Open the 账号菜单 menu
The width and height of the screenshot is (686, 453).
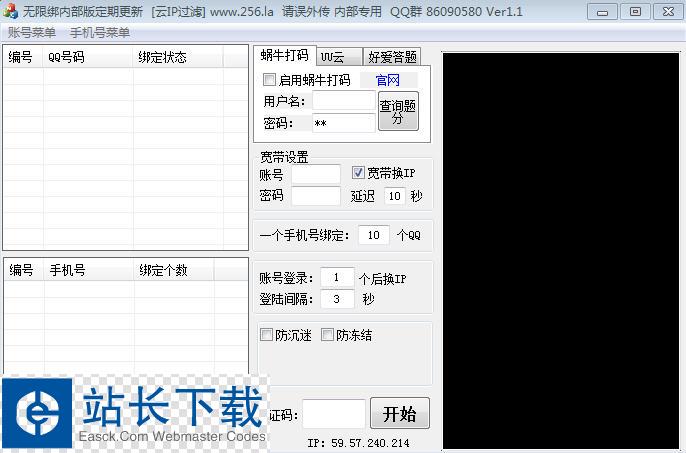click(32, 33)
